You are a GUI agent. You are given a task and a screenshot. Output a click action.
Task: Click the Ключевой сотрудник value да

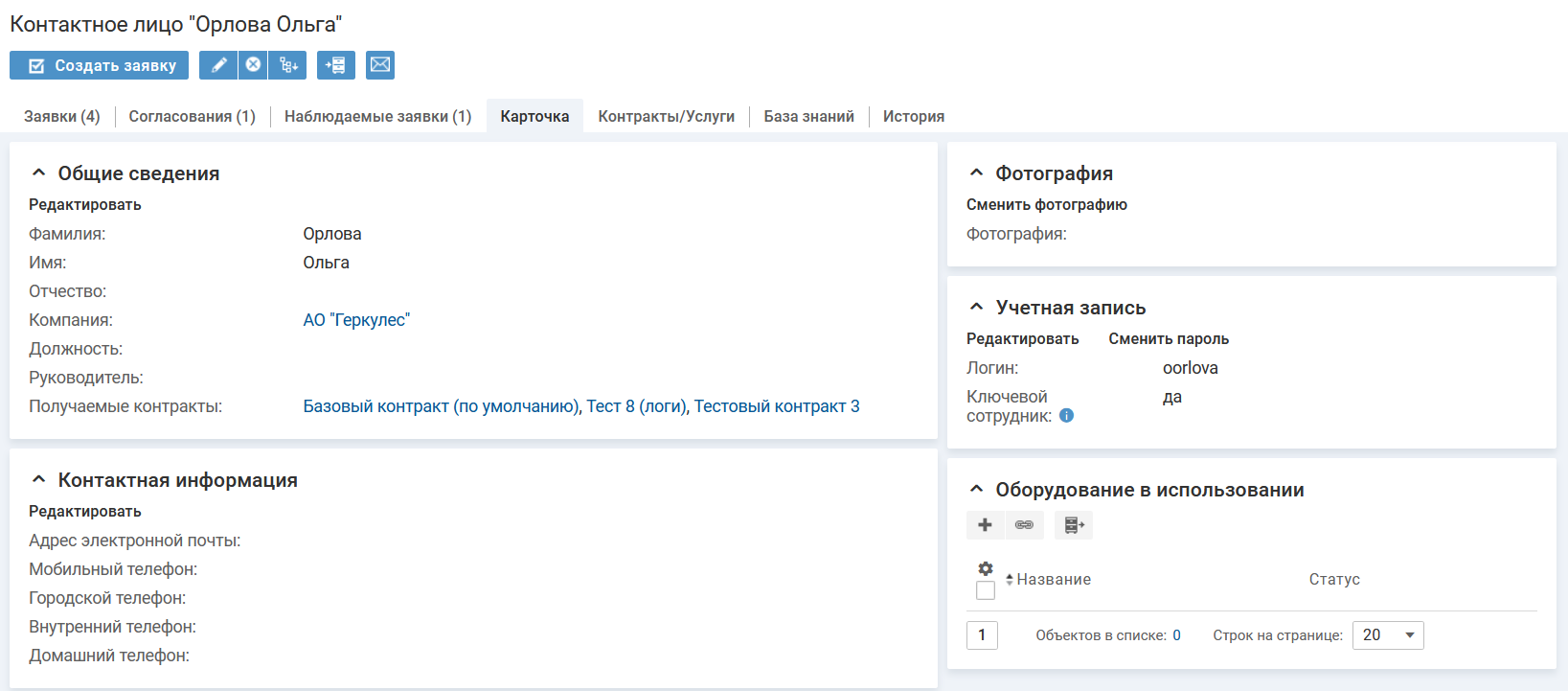[1172, 398]
